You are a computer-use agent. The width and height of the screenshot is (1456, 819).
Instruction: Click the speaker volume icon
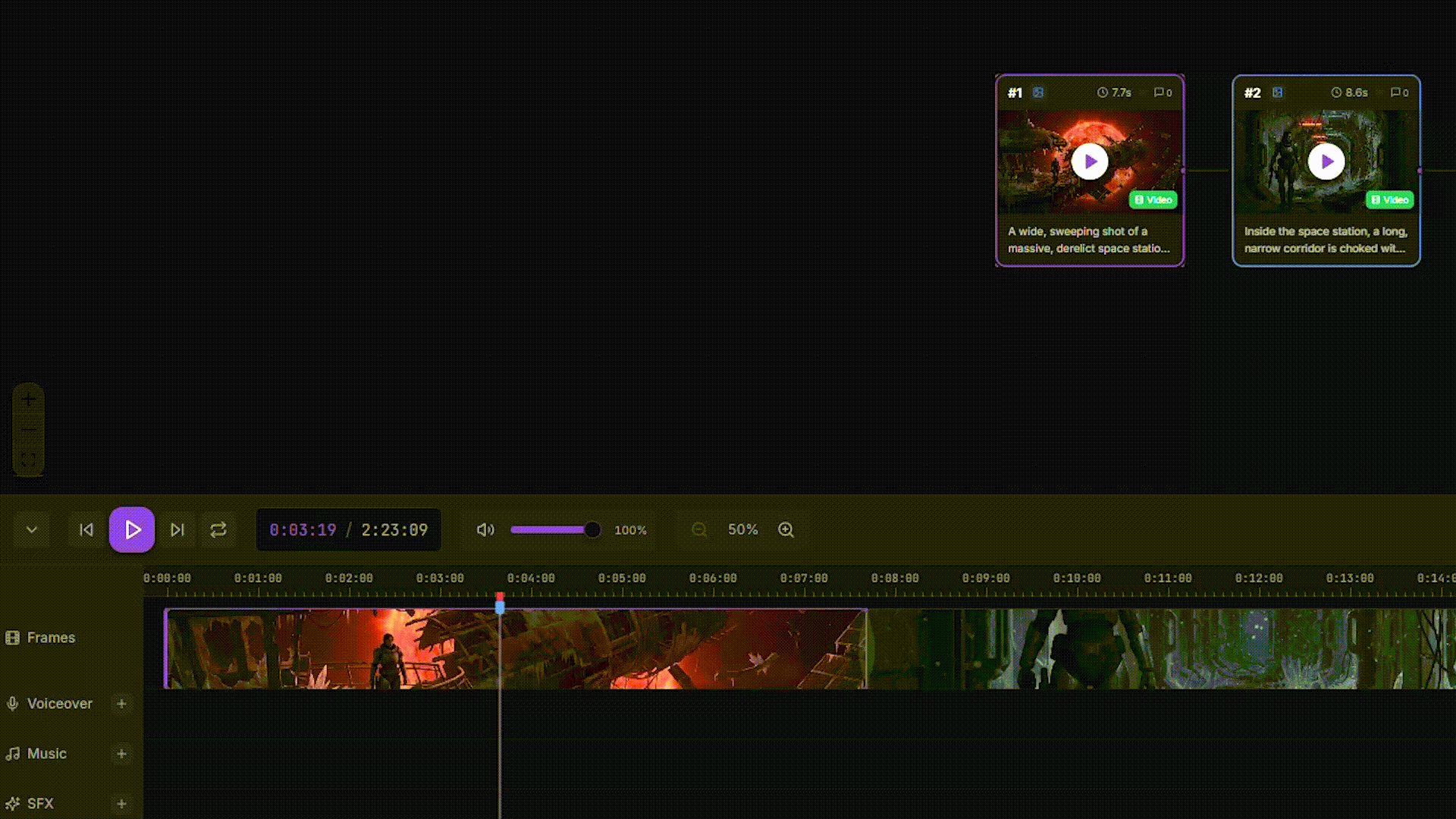point(485,529)
